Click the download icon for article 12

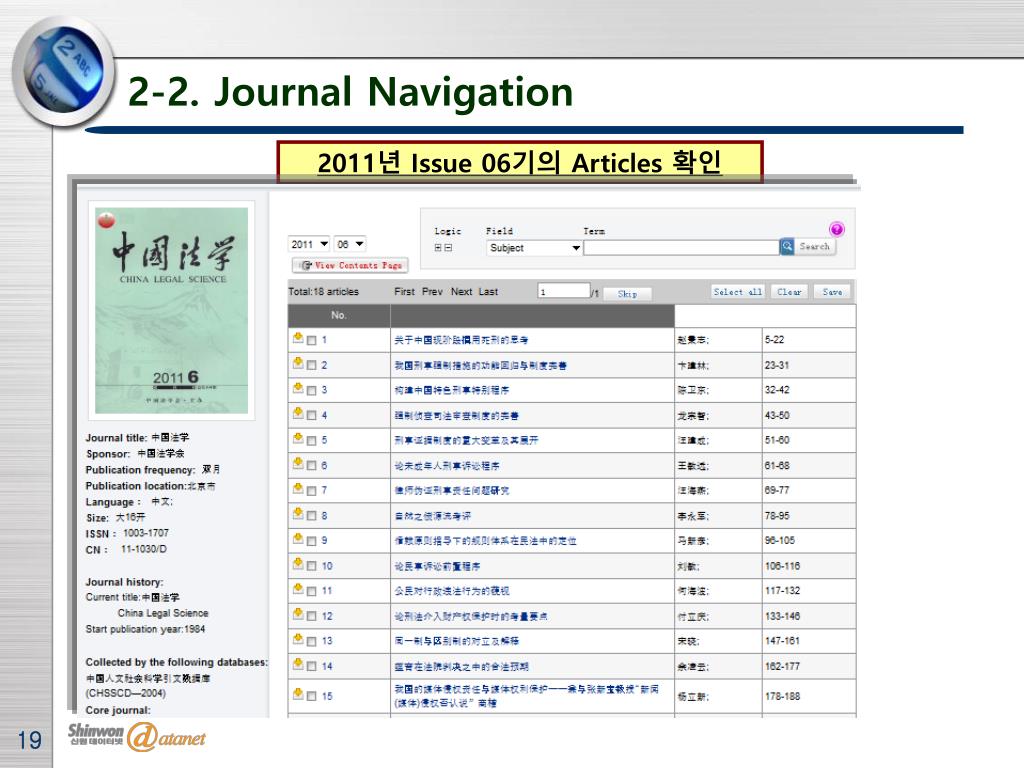297,615
